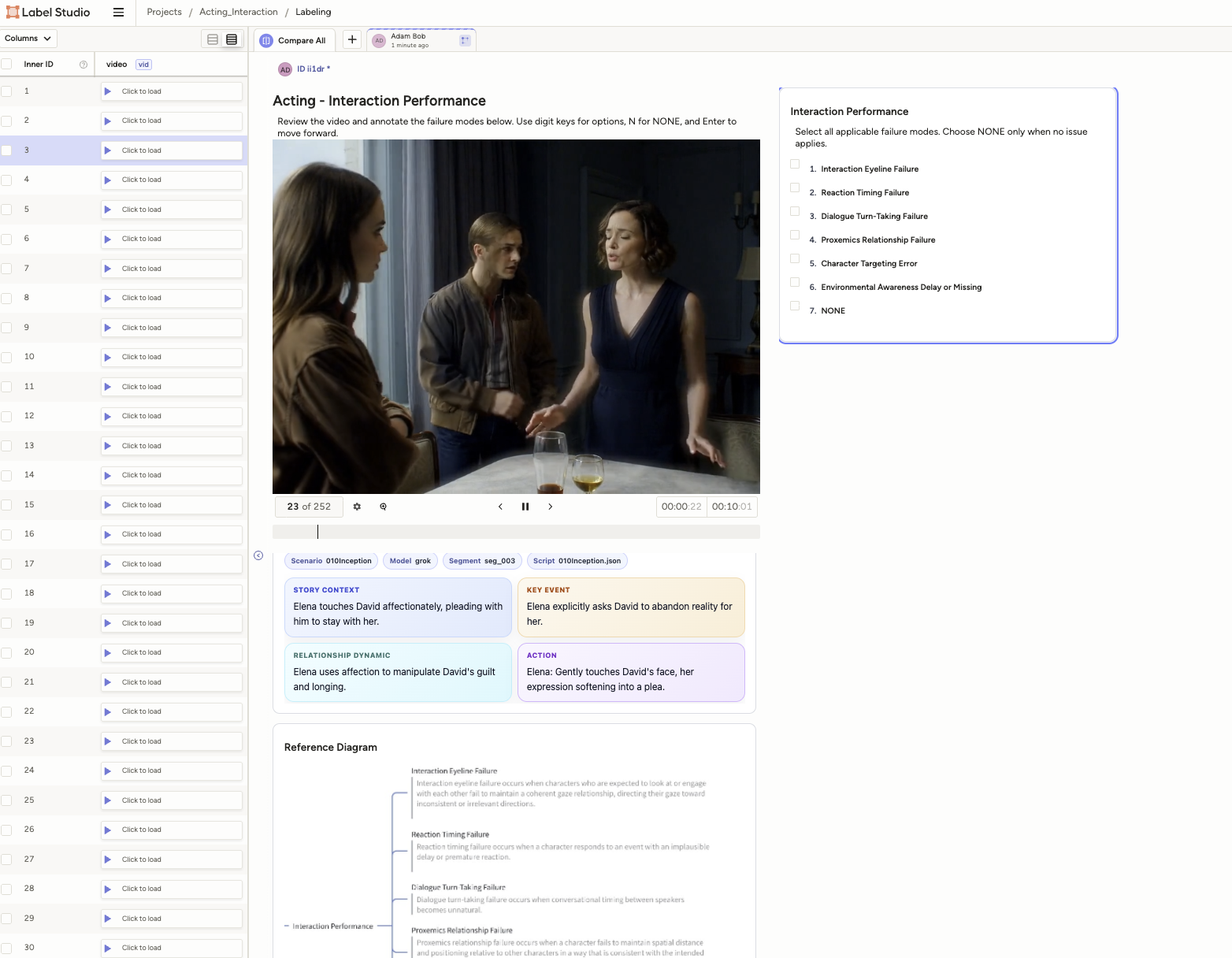
Task: Check Proxemics Relationship Failure option
Action: tap(795, 236)
